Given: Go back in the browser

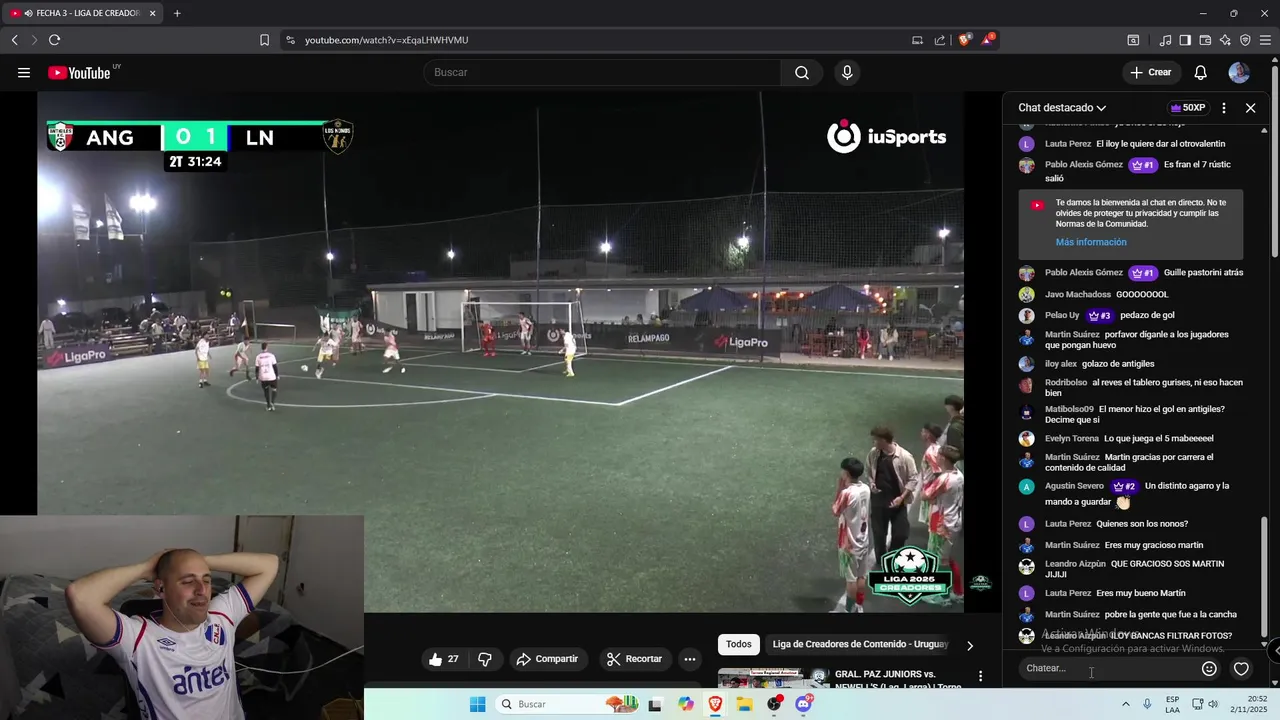Looking at the screenshot, I should tap(14, 40).
